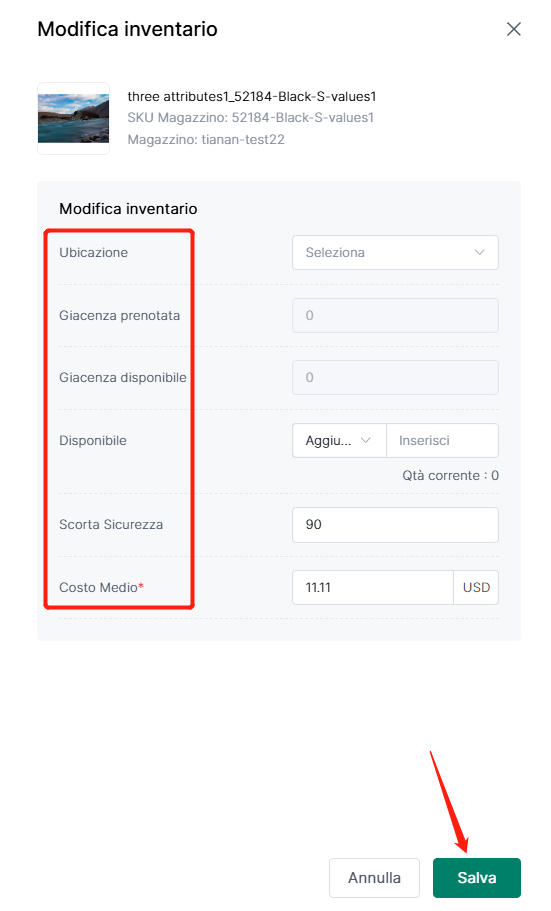Open the Aggiu... adjustment type dropdown
This screenshot has height=911, width=551.
339,440
